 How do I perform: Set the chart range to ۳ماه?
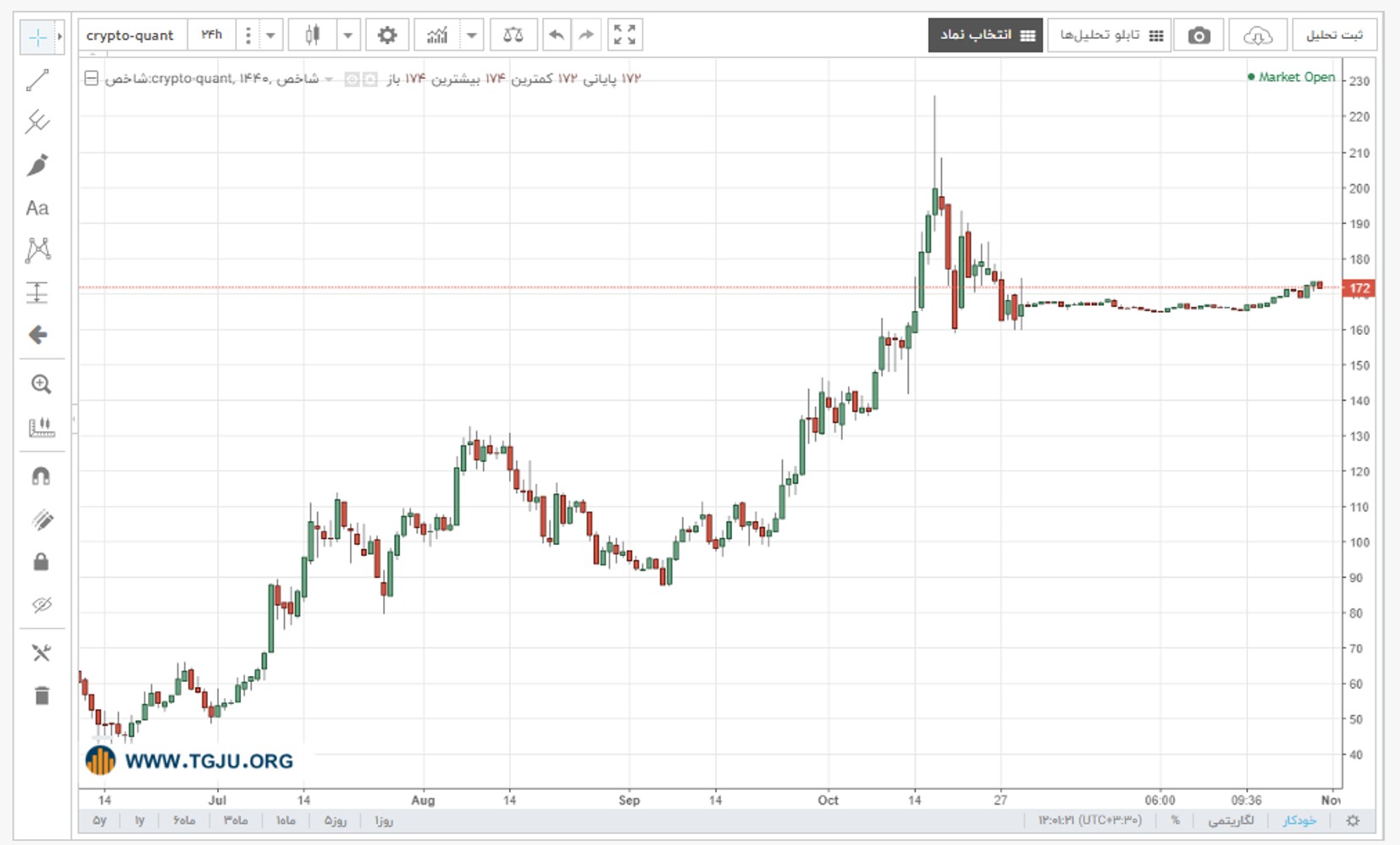[x=236, y=820]
